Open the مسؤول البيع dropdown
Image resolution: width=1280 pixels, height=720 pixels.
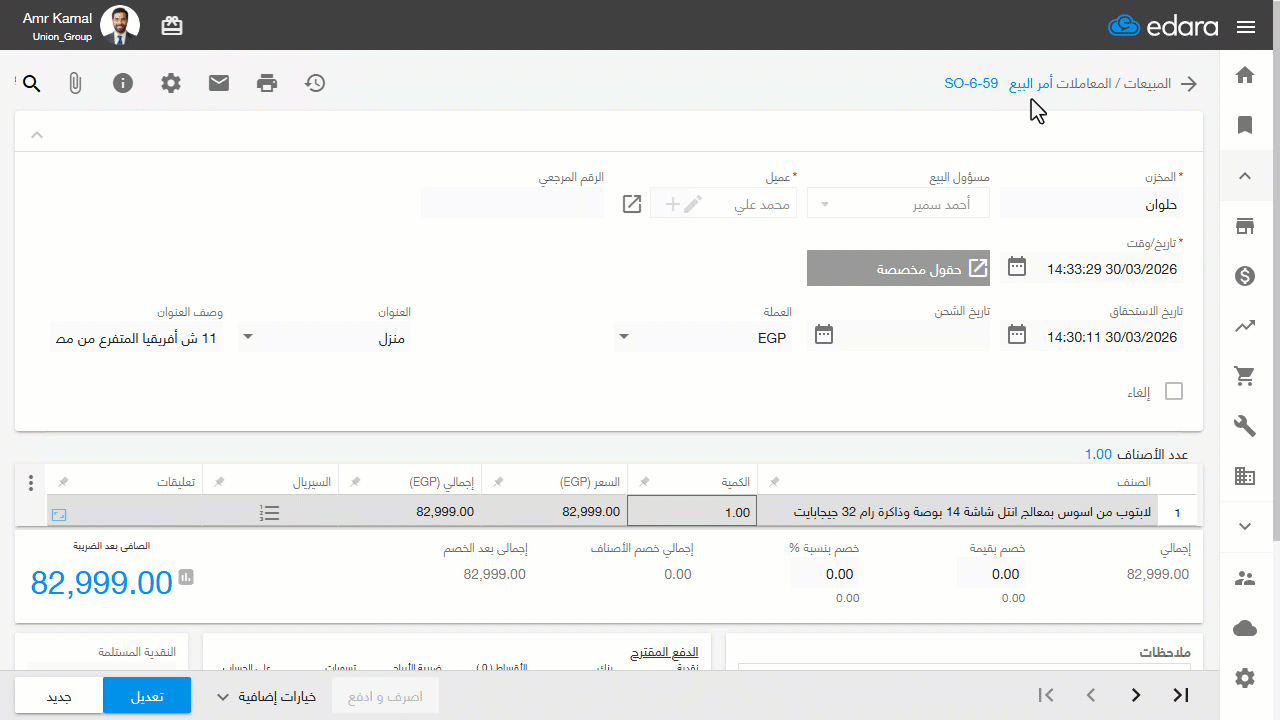click(x=898, y=204)
